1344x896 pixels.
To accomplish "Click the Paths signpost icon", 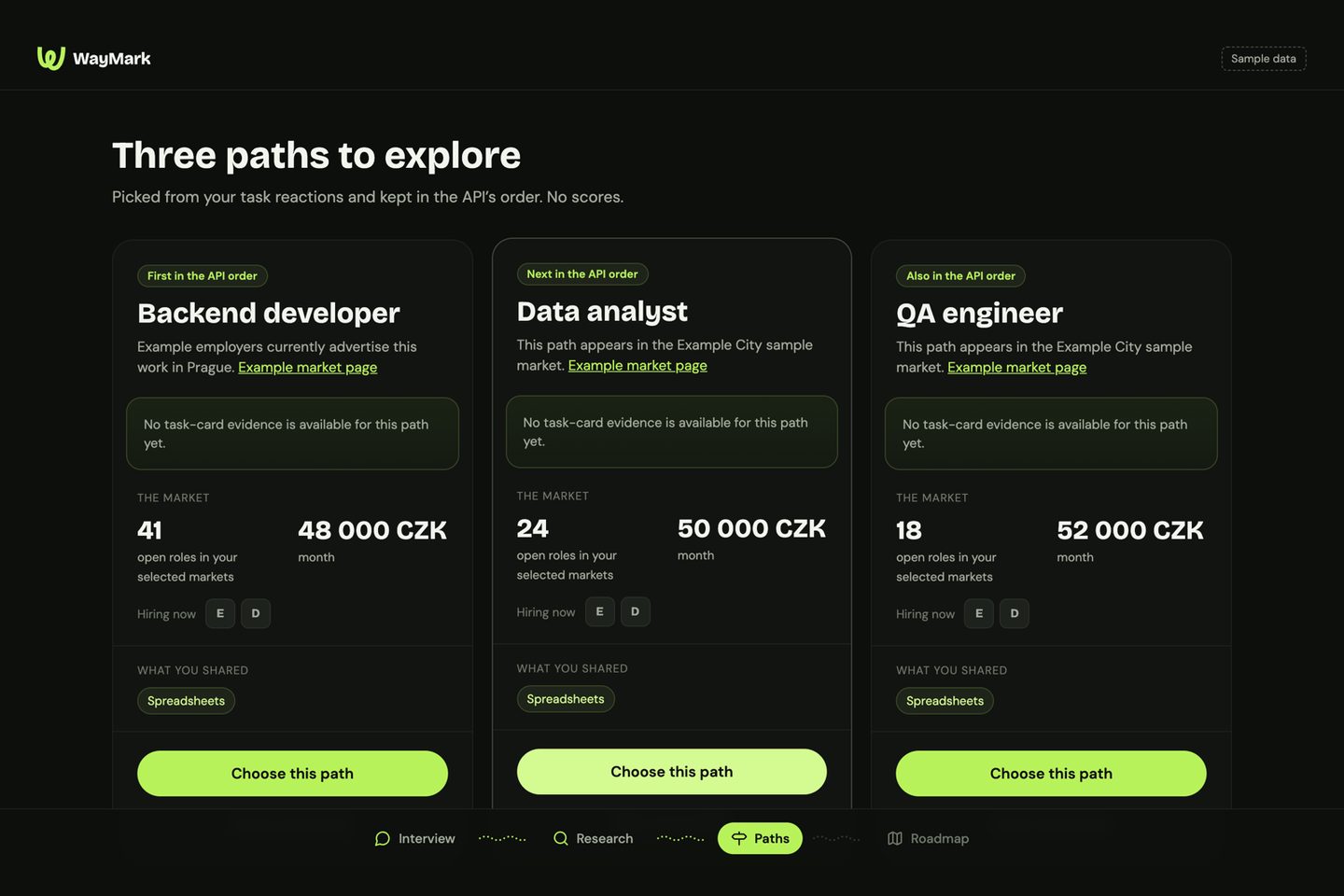I will (x=738, y=838).
